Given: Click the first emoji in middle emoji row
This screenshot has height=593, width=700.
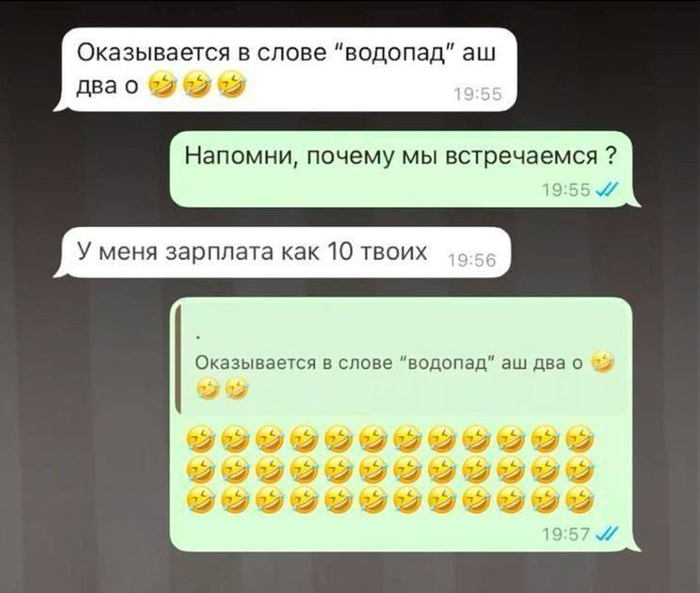Looking at the screenshot, I should pyautogui.click(x=200, y=469).
